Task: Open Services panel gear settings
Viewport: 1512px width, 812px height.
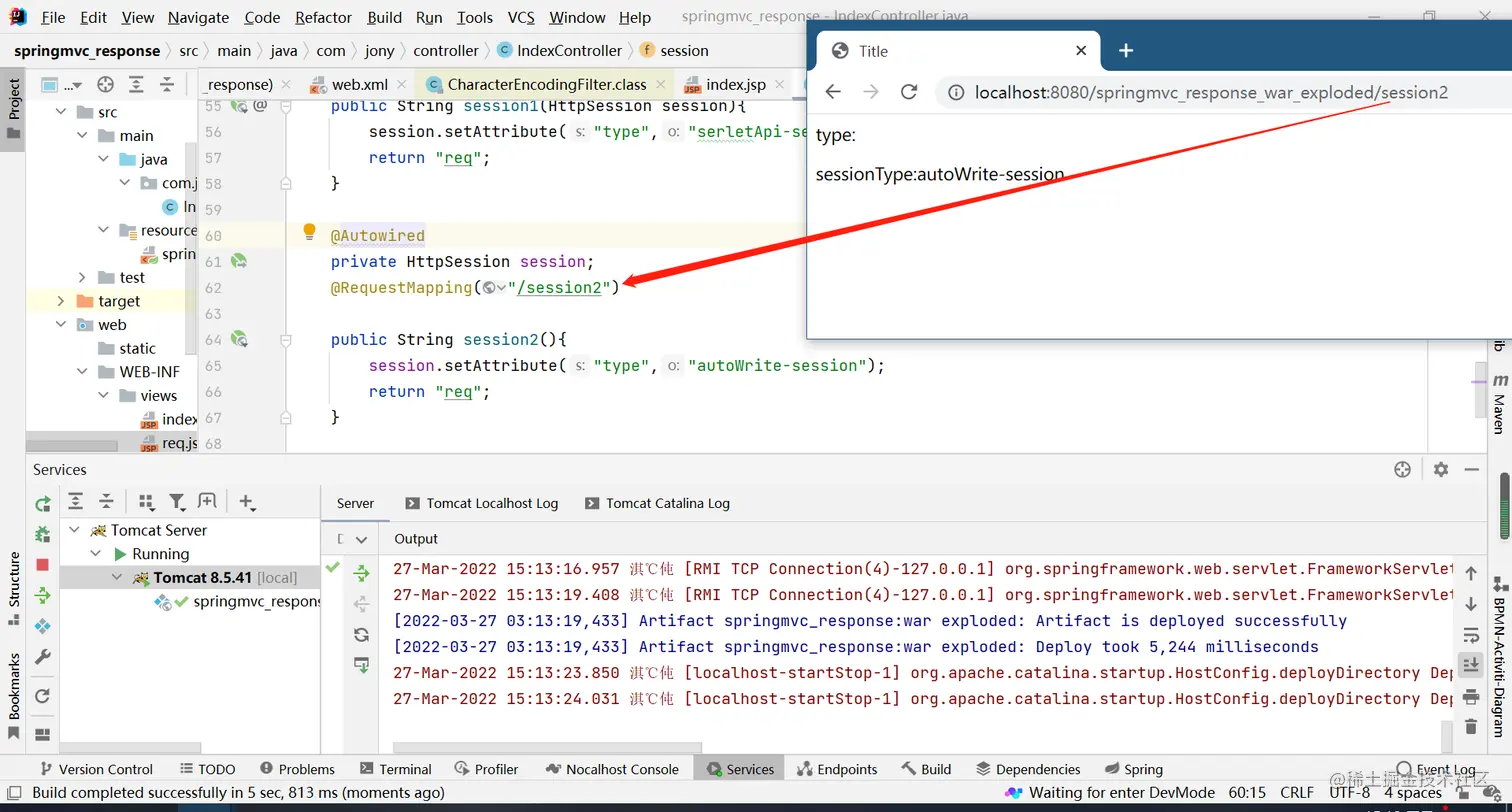Action: tap(1440, 469)
